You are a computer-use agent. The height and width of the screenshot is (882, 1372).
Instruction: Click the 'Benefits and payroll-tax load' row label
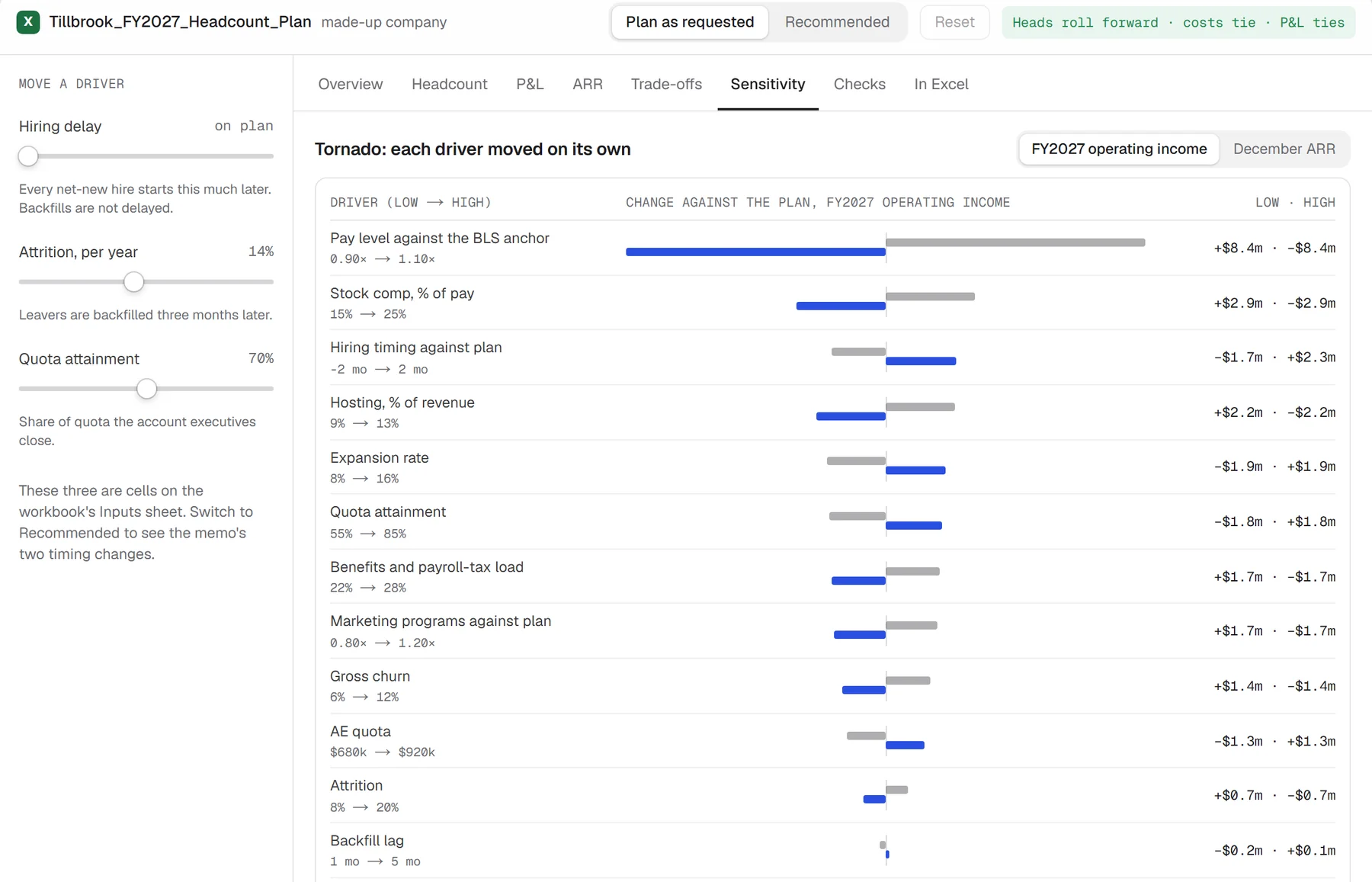(x=427, y=566)
